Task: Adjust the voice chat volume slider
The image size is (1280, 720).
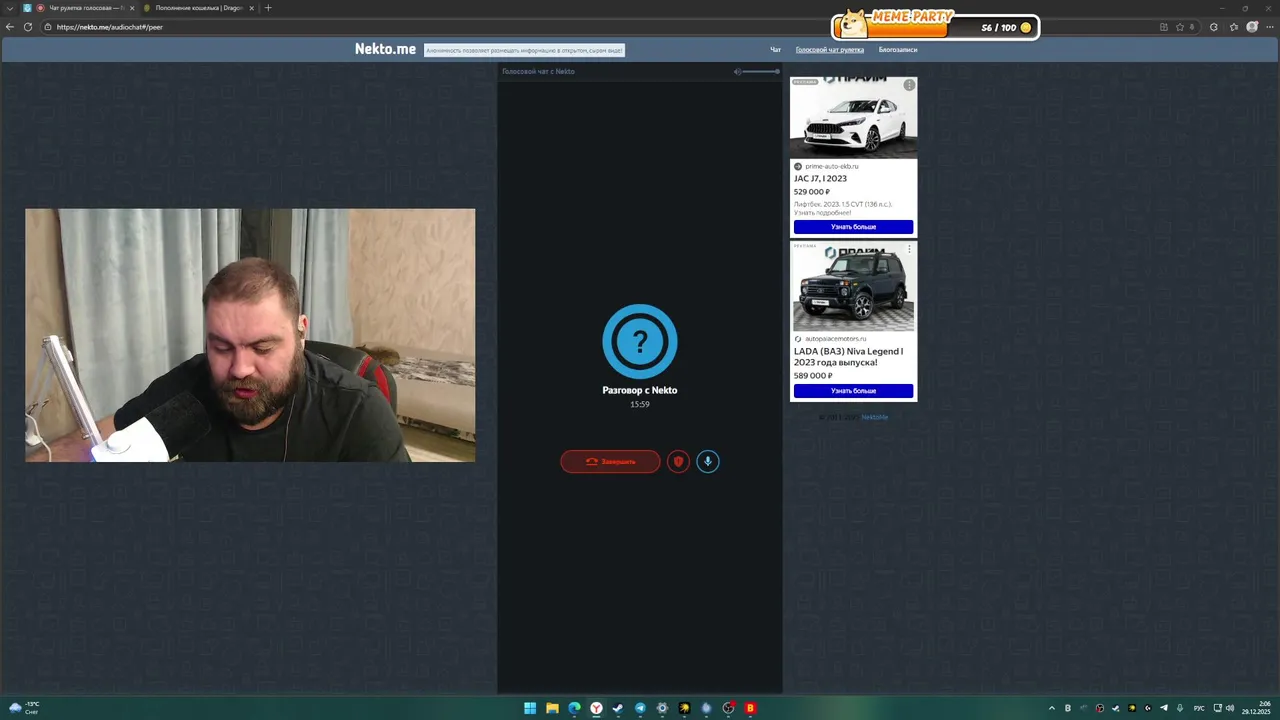Action: click(761, 71)
